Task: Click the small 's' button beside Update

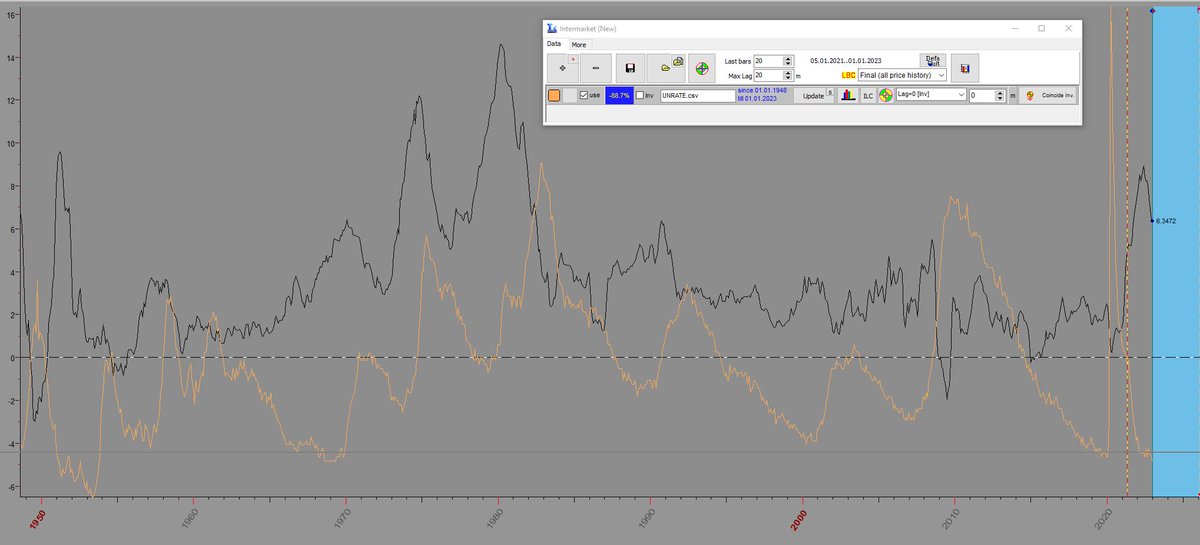Action: click(x=830, y=92)
